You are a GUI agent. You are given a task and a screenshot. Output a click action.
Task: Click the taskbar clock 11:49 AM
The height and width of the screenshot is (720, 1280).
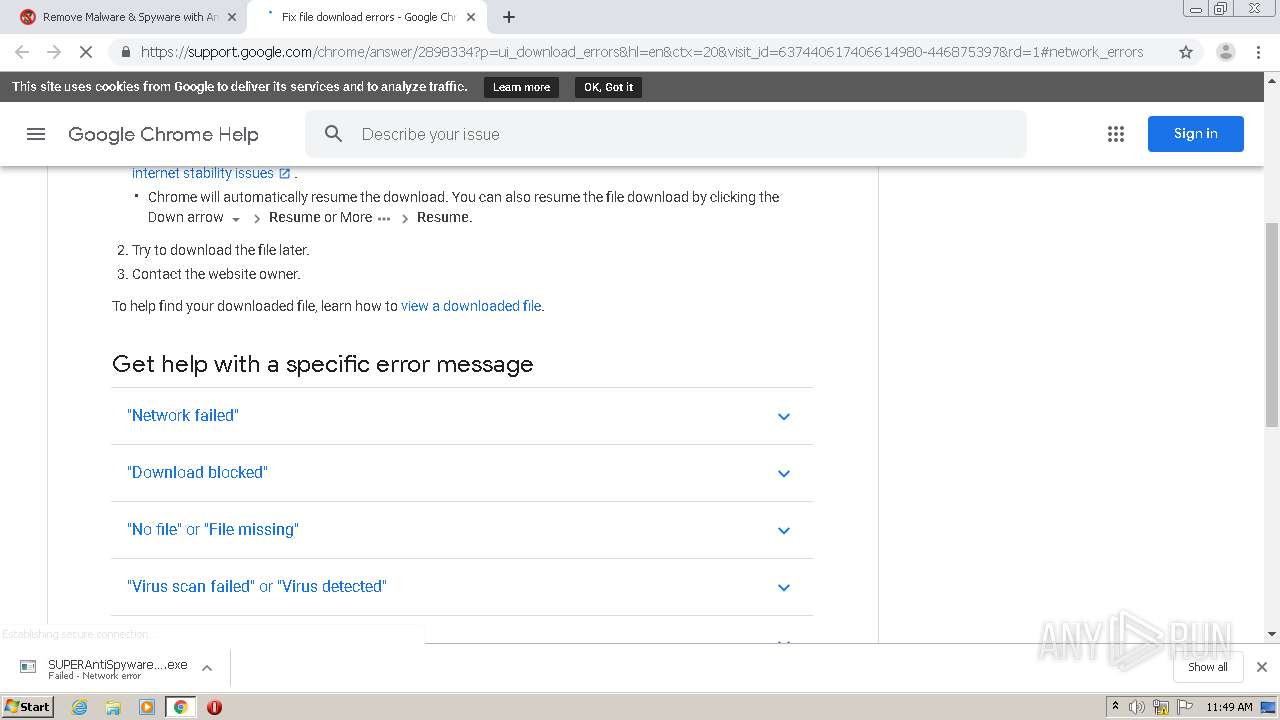pos(1229,707)
